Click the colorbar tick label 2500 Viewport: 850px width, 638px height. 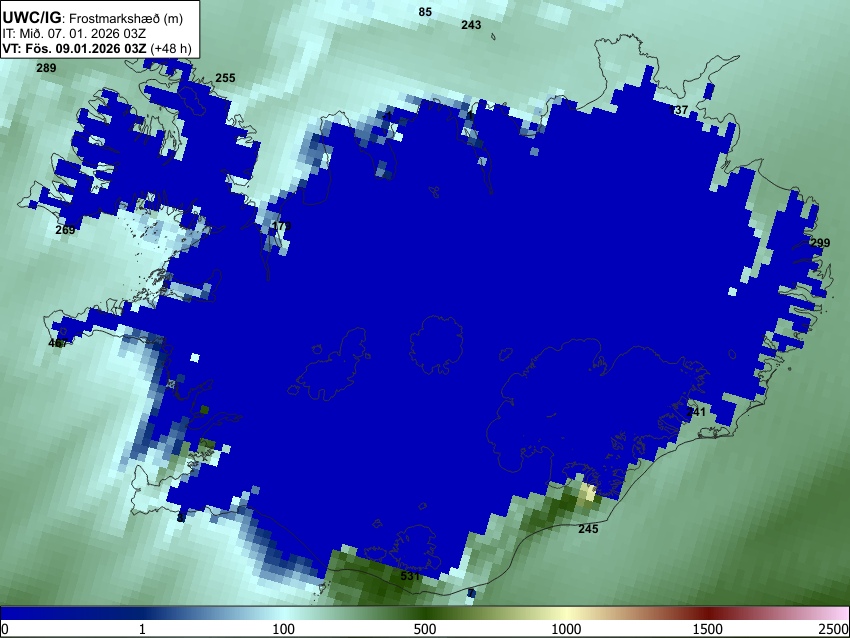[x=834, y=629]
